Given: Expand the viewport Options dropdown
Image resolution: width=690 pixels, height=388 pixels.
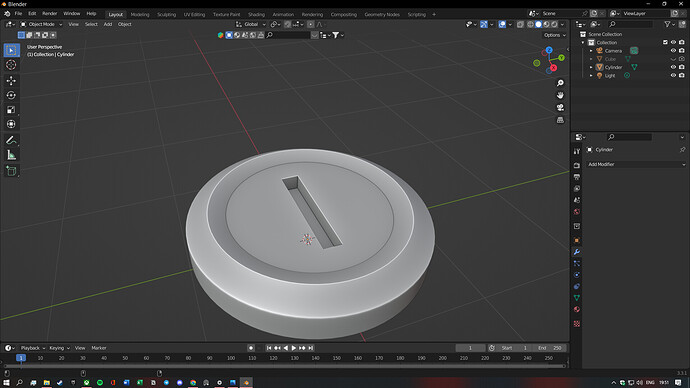Looking at the screenshot, I should coord(554,35).
